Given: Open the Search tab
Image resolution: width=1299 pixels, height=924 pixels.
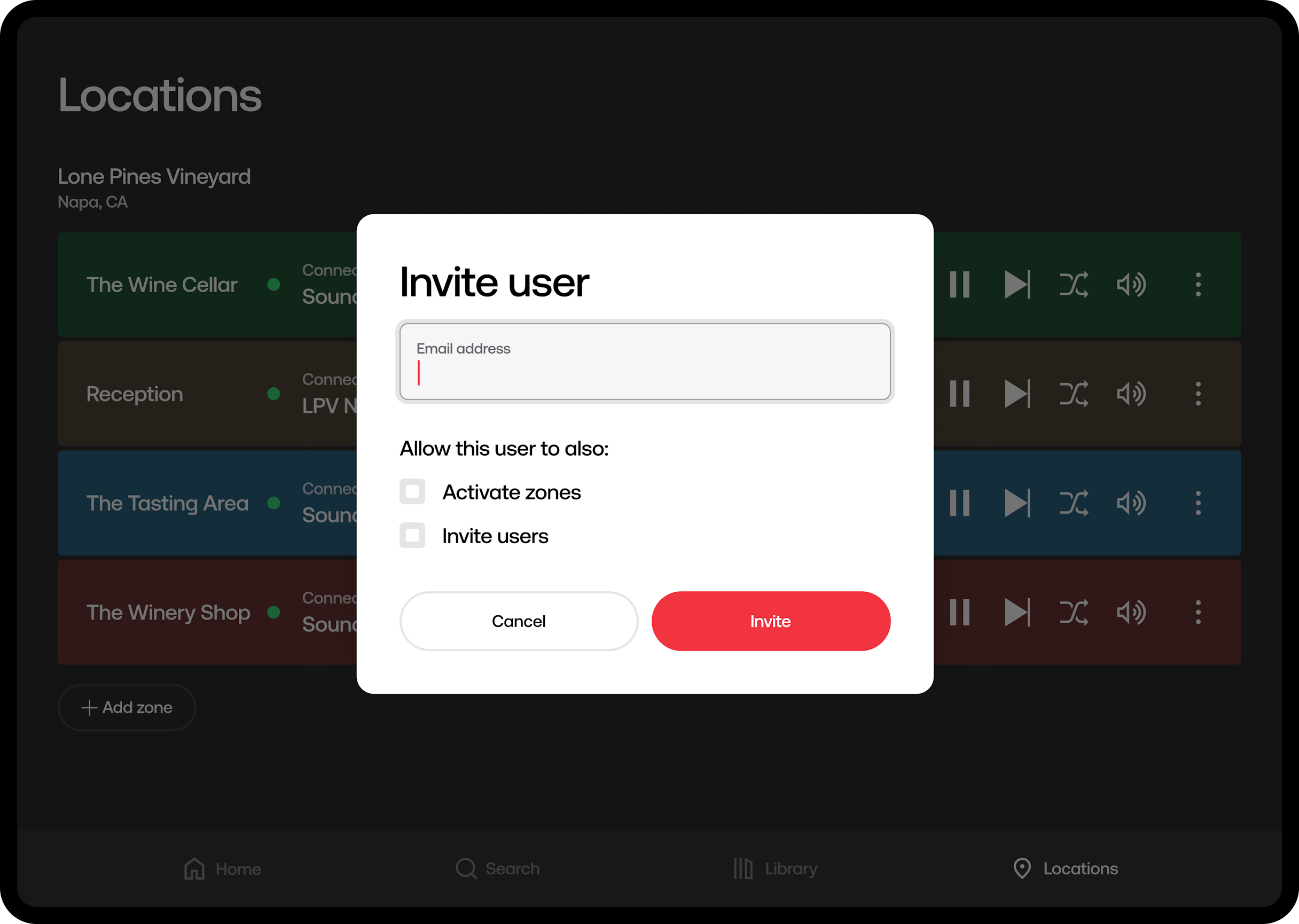Looking at the screenshot, I should [498, 869].
